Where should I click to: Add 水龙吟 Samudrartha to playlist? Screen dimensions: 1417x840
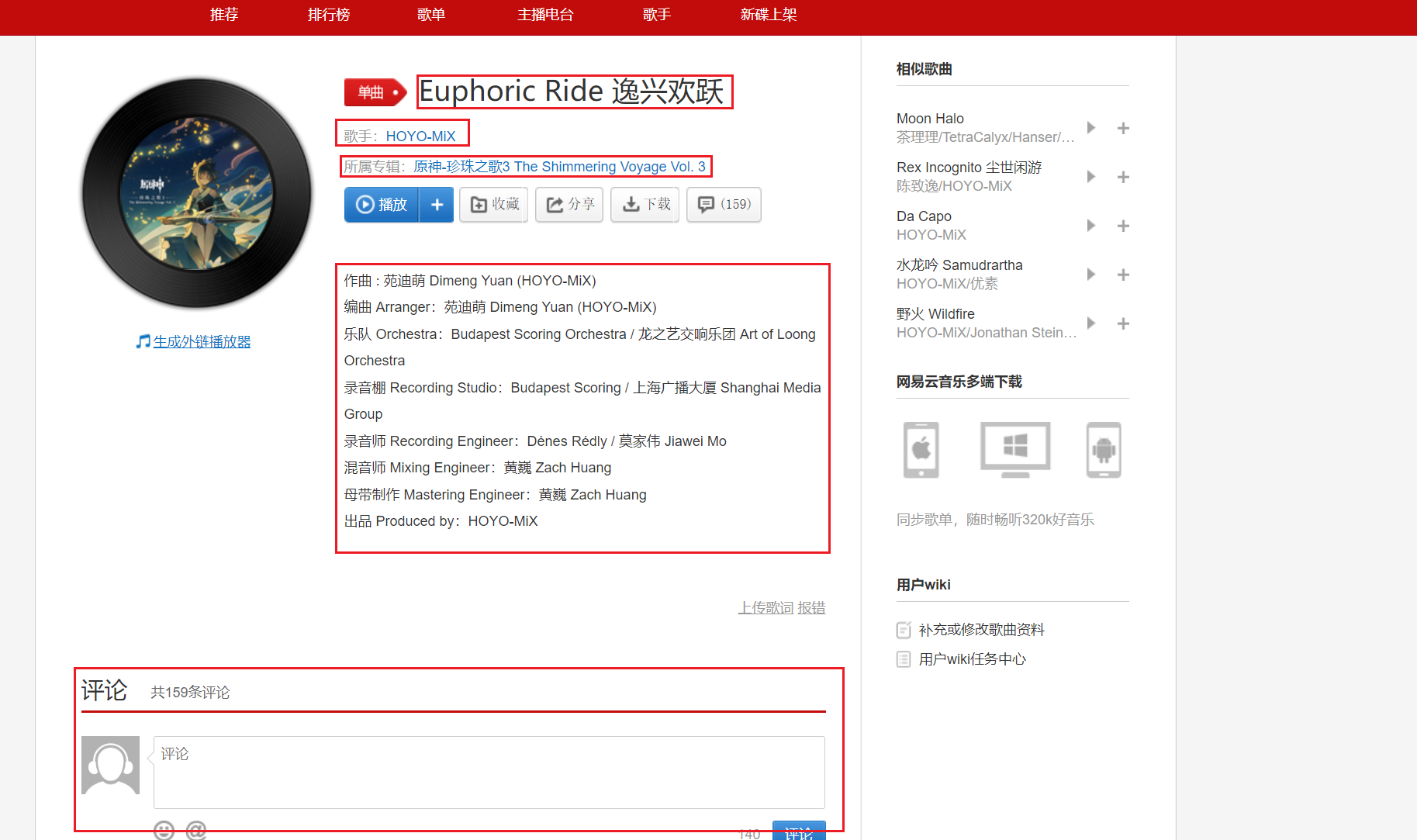click(x=1123, y=275)
